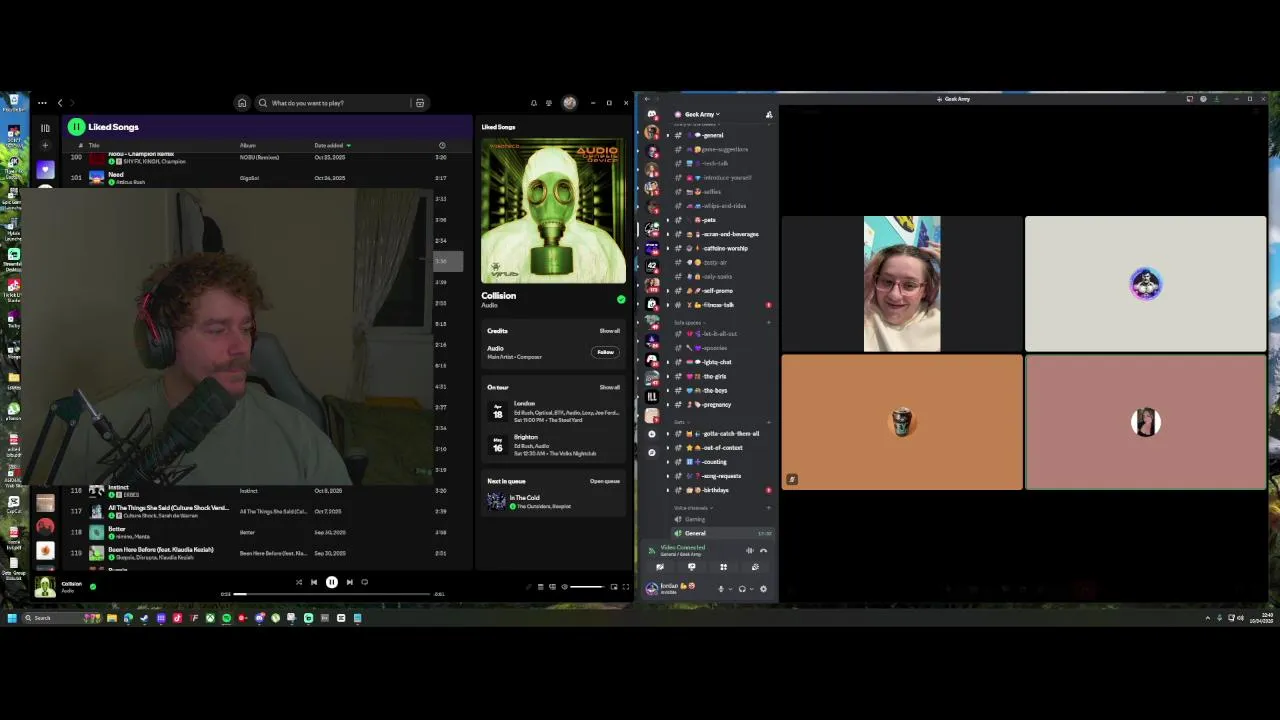Enter Spotify full screen view

626,587
